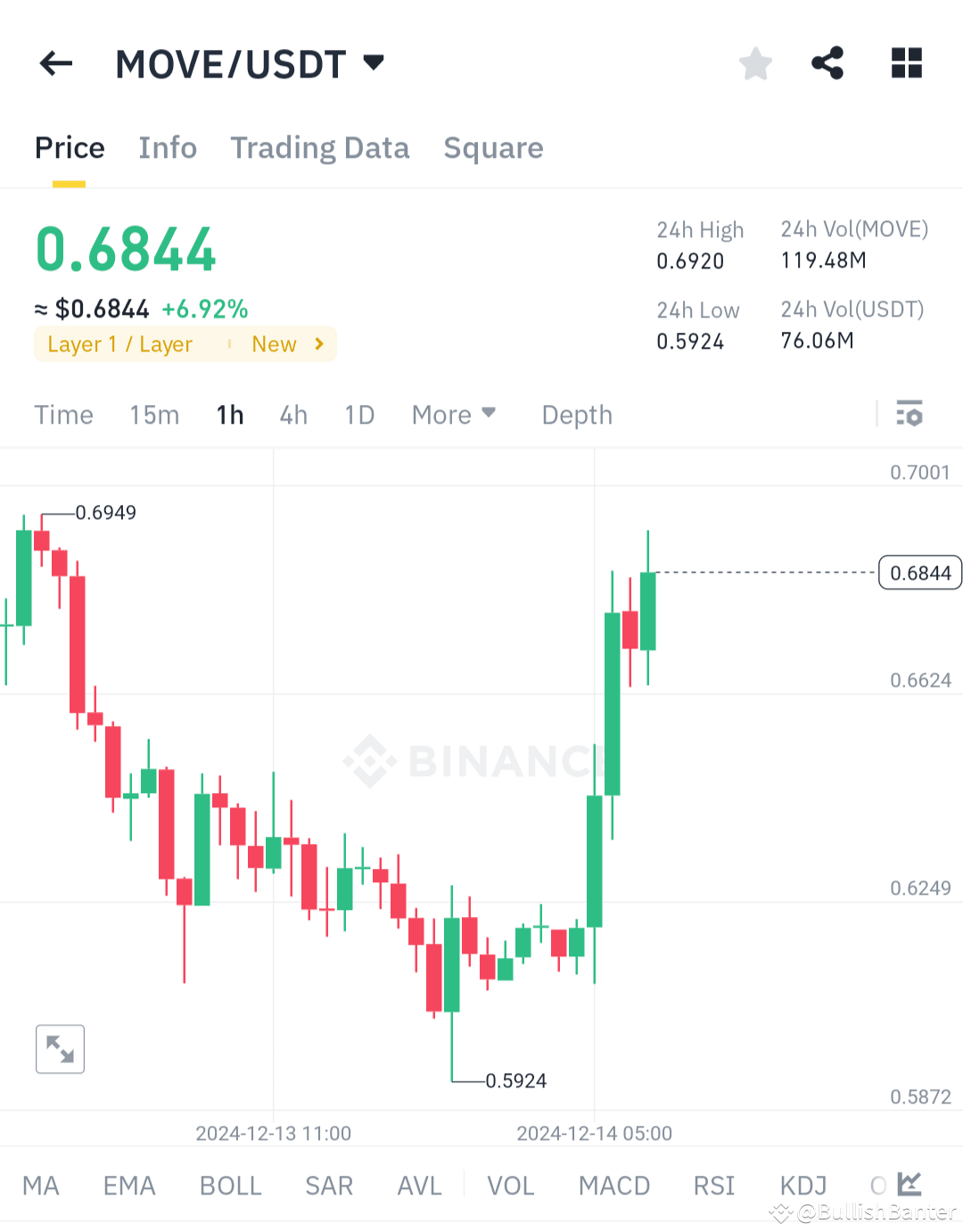
Task: Click the Layer 1 / Layer category tag
Action: coord(120,343)
